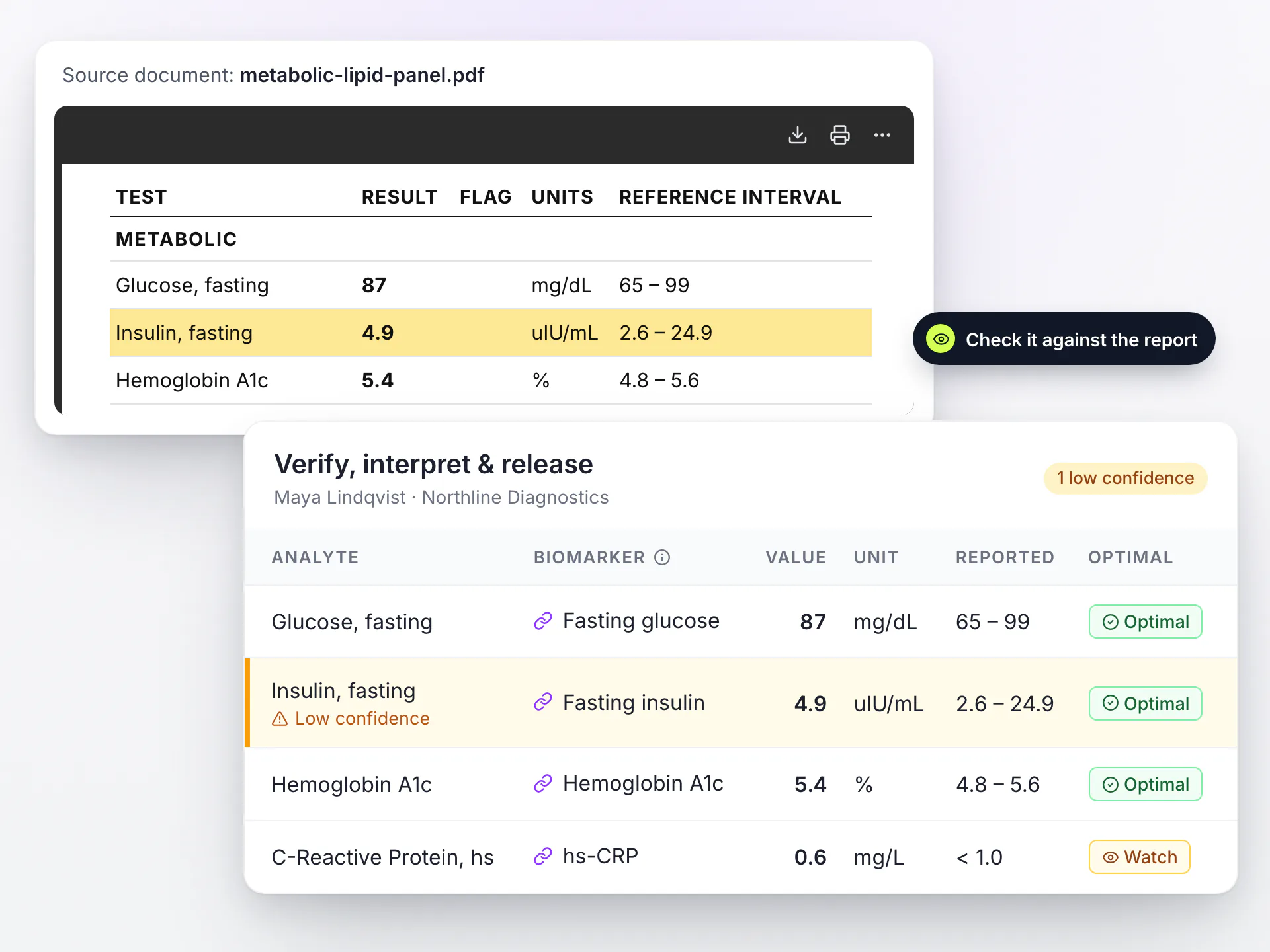1270x952 pixels.
Task: Click the Fasting insulin biomarker name
Action: 634,703
